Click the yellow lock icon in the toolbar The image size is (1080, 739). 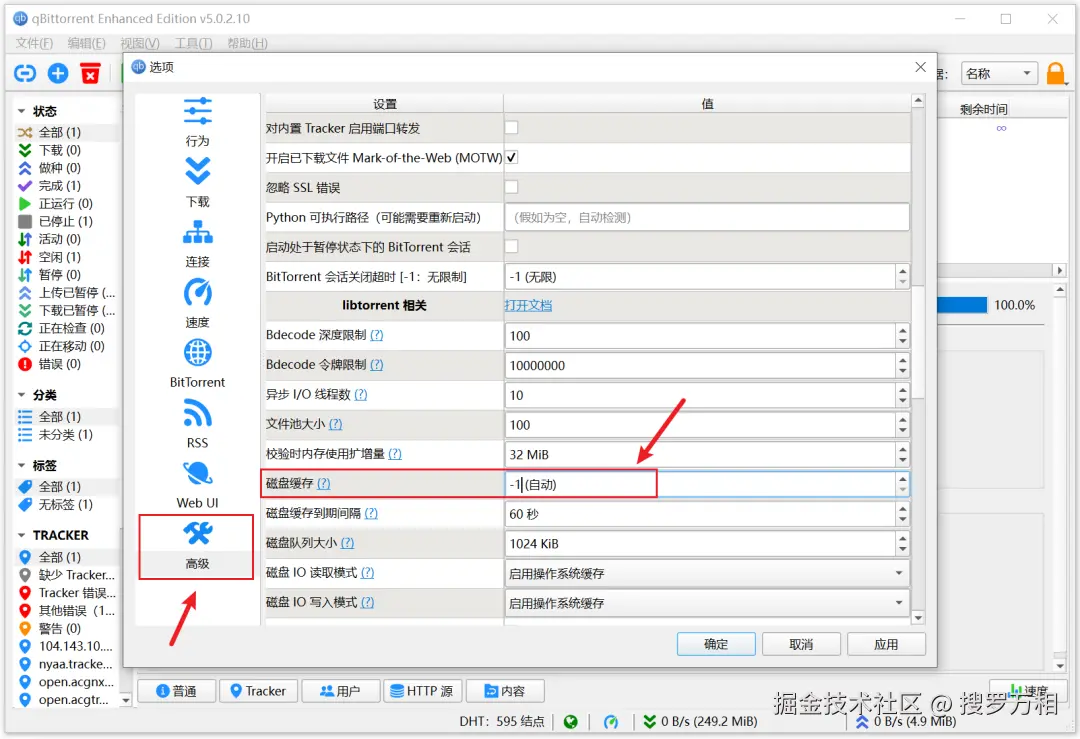click(1056, 73)
